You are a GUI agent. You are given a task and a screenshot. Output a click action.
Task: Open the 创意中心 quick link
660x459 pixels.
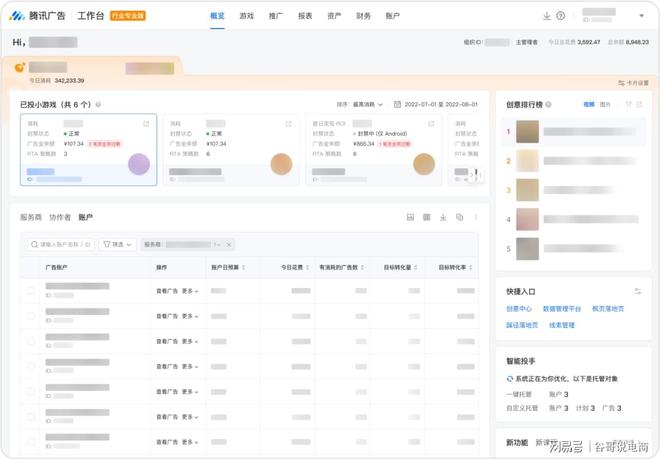(x=519, y=309)
